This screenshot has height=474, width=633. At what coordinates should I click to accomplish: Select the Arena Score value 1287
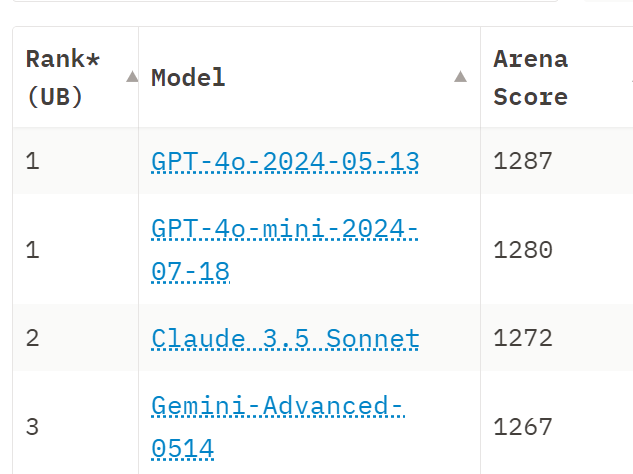pos(523,161)
